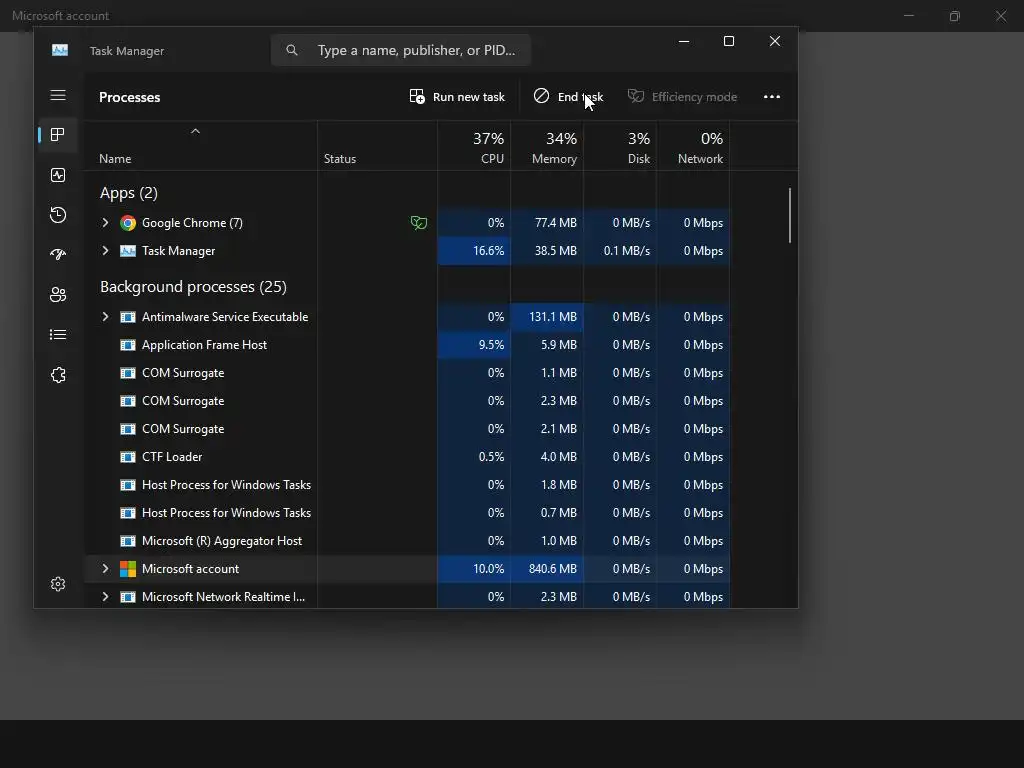This screenshot has height=768, width=1024.
Task: Open the three-dot more options menu
Action: 772,97
